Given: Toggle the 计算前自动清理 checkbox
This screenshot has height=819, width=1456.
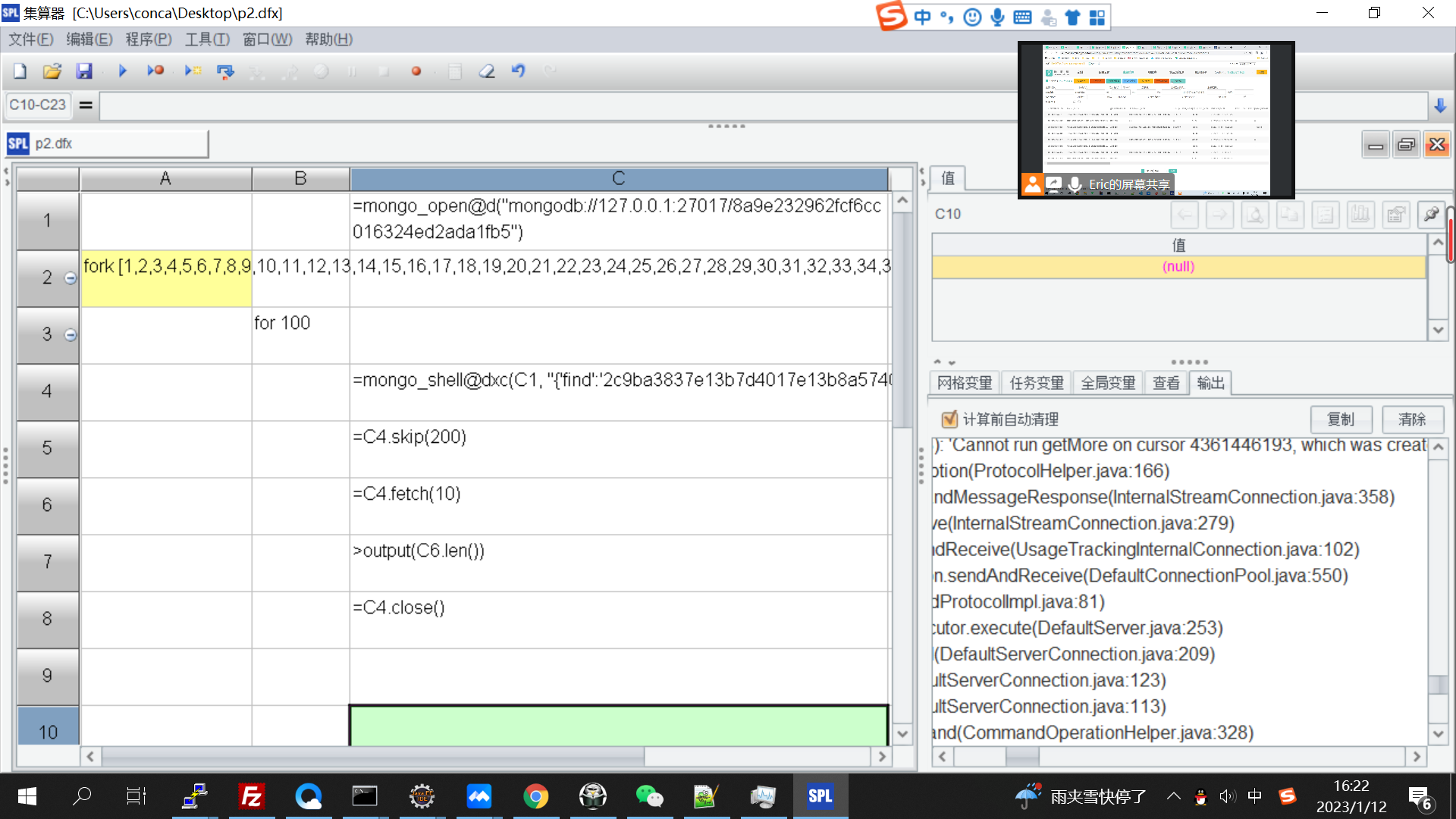Looking at the screenshot, I should pos(949,419).
